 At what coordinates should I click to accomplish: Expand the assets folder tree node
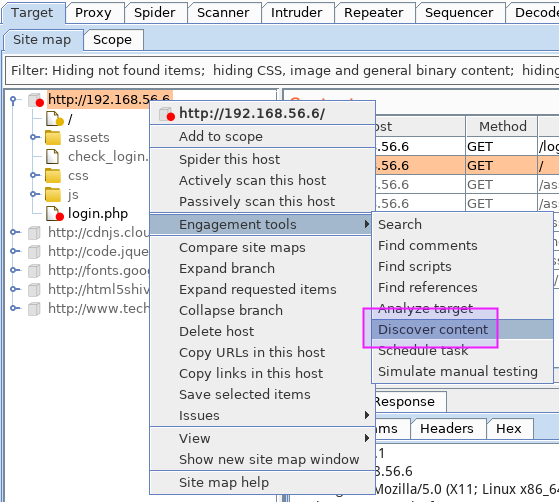click(x=34, y=137)
